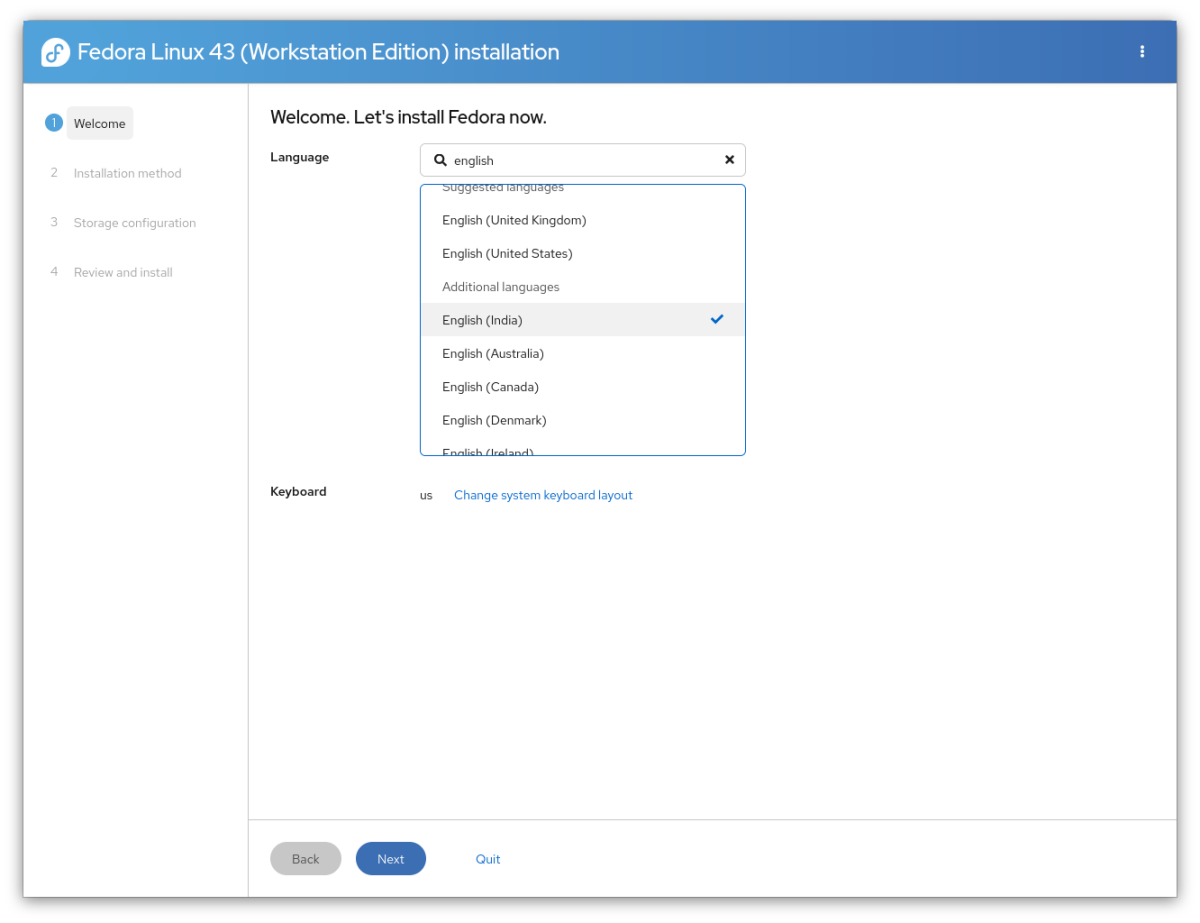1200x923 pixels.
Task: Click the Fedora logo icon in header
Action: [55, 52]
